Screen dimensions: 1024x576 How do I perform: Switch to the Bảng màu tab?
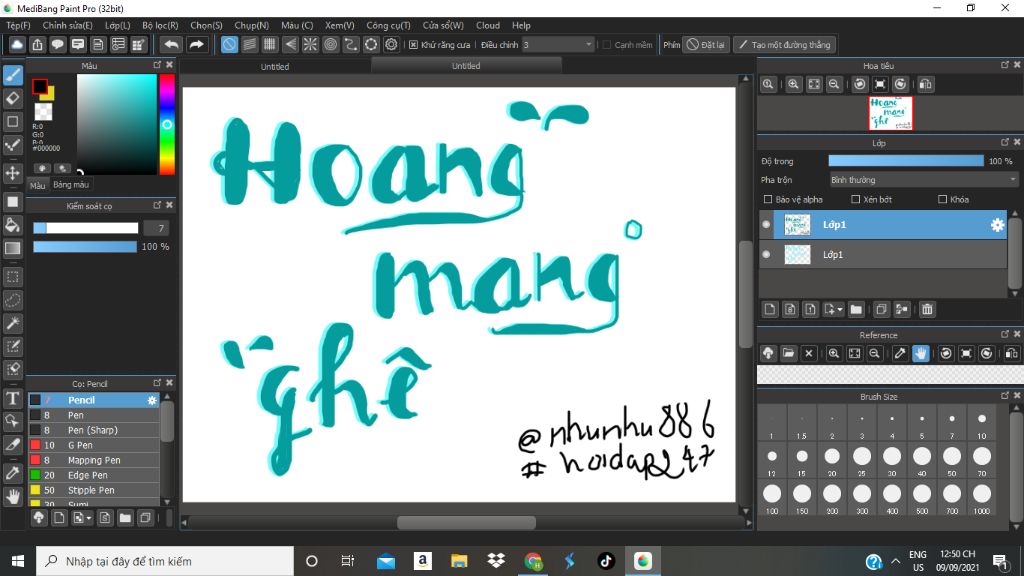click(x=71, y=185)
